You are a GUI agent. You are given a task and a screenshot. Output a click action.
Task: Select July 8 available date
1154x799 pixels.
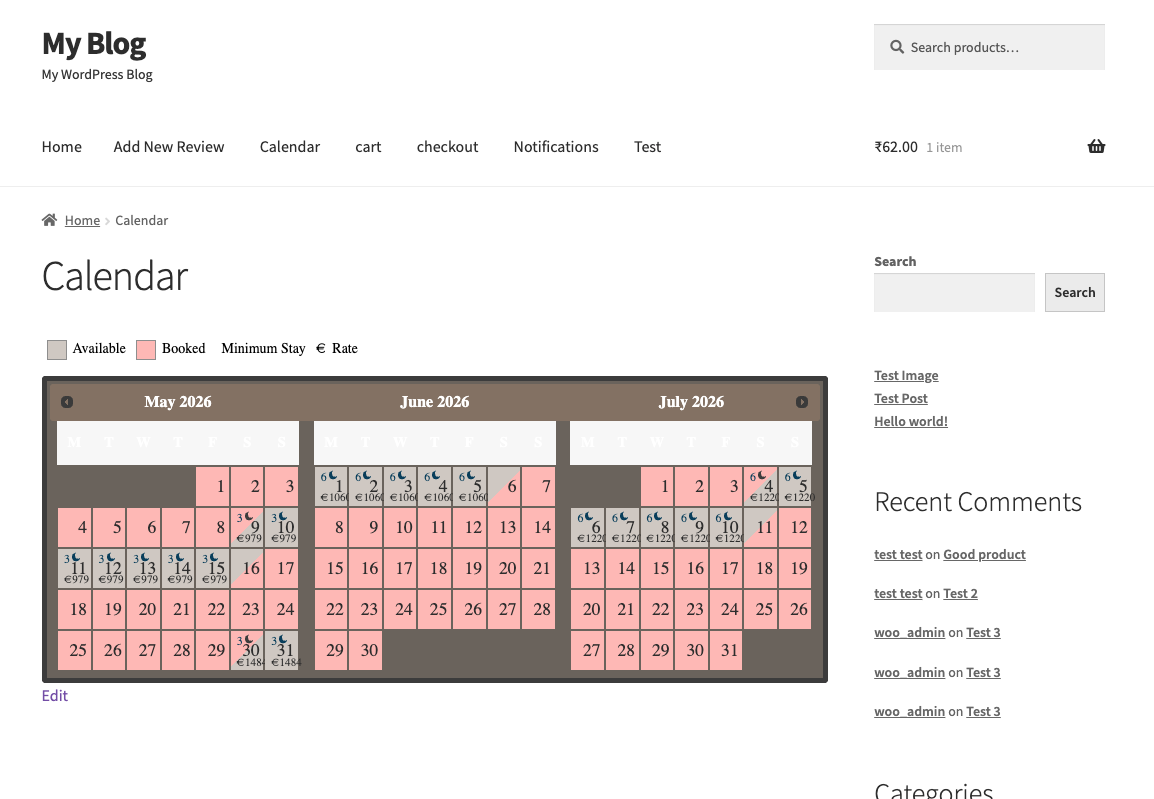click(659, 527)
